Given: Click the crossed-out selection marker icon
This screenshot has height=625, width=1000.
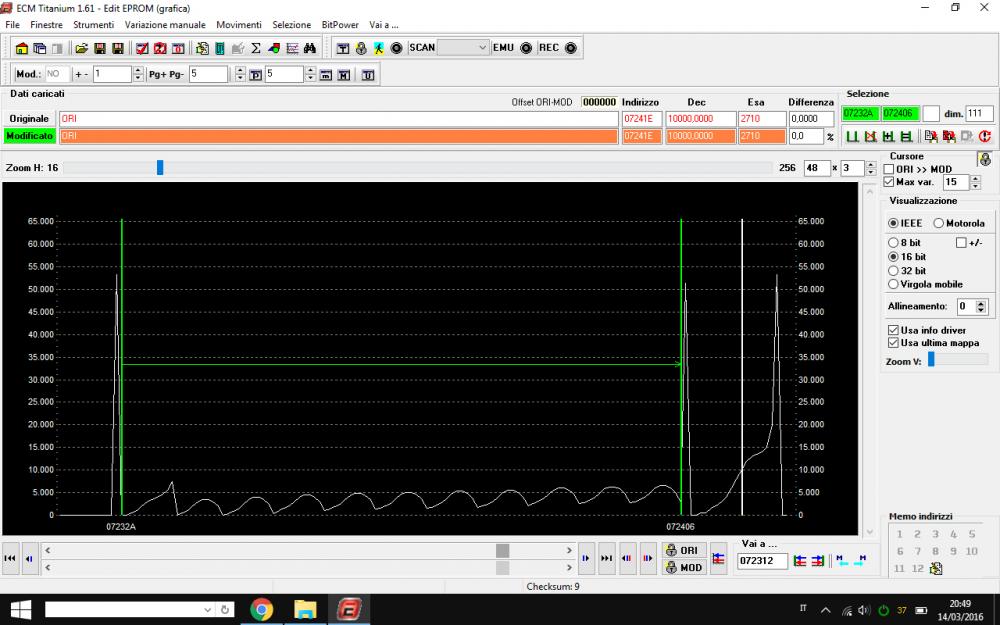Looking at the screenshot, I should coord(870,136).
